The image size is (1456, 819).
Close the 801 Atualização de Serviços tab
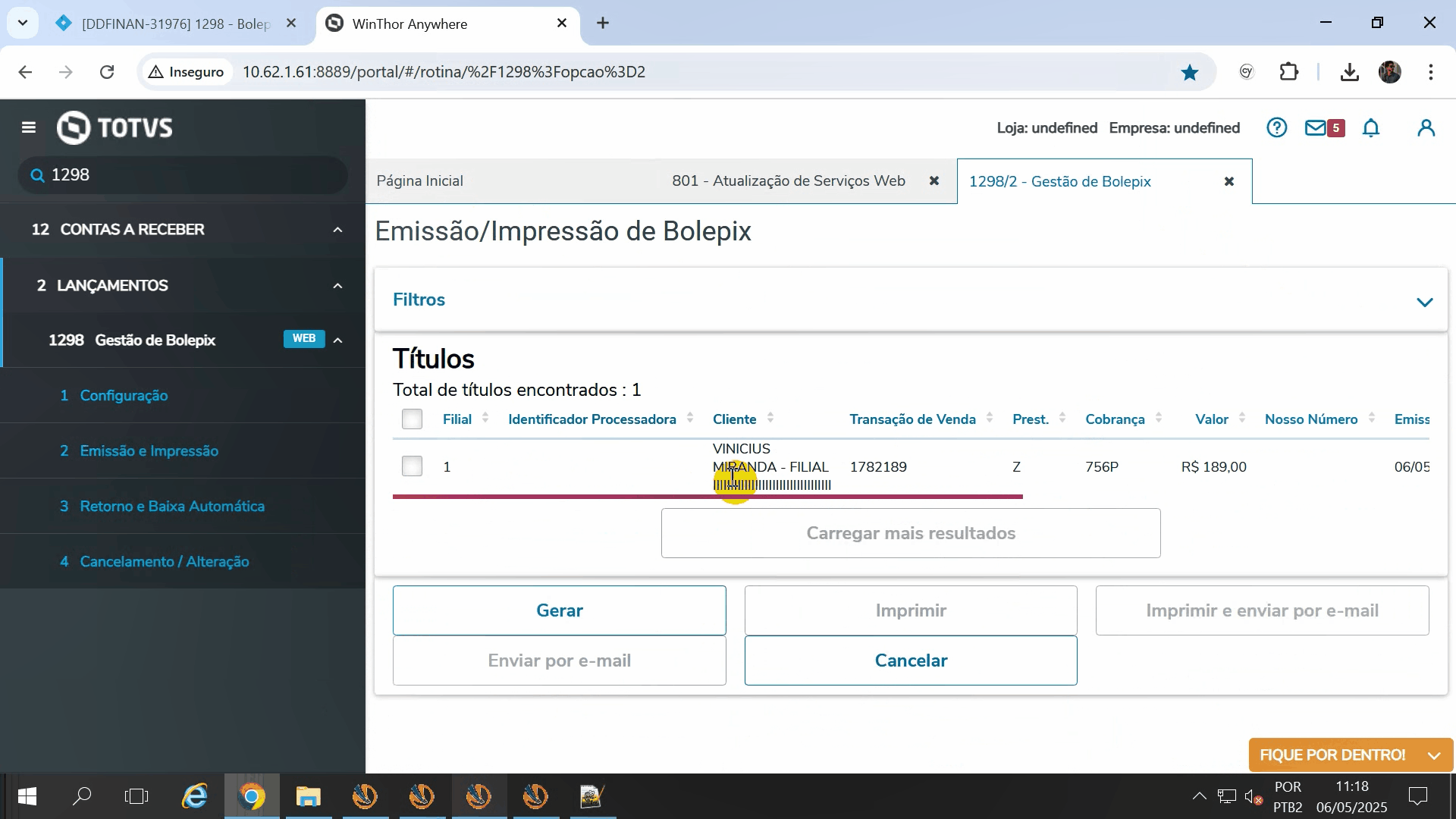coord(934,181)
